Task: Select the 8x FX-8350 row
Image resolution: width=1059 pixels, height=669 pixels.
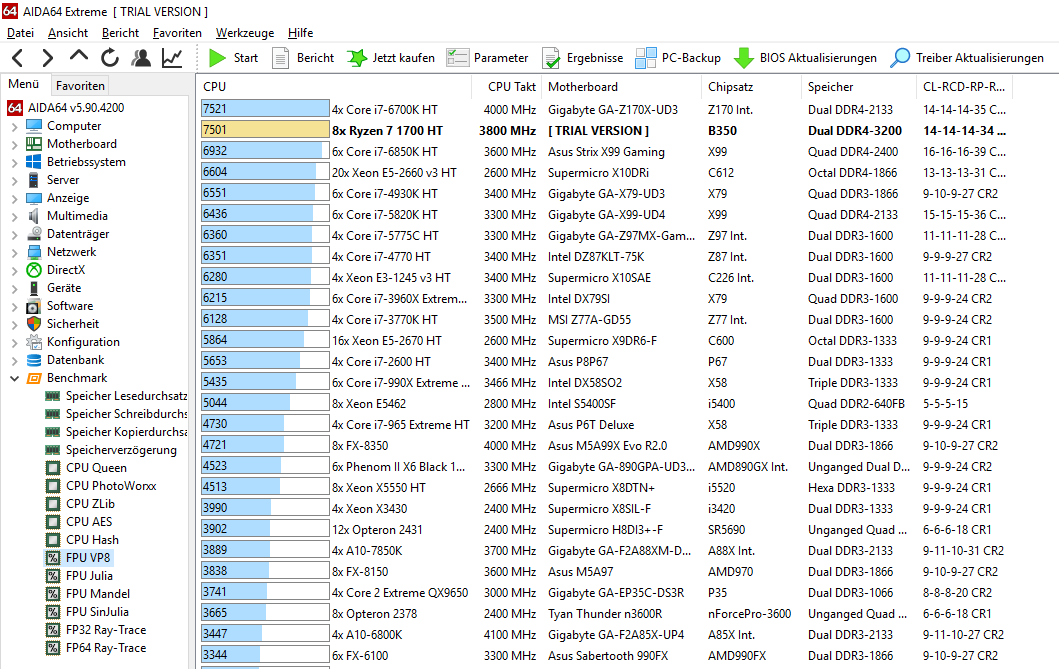Action: [604, 446]
